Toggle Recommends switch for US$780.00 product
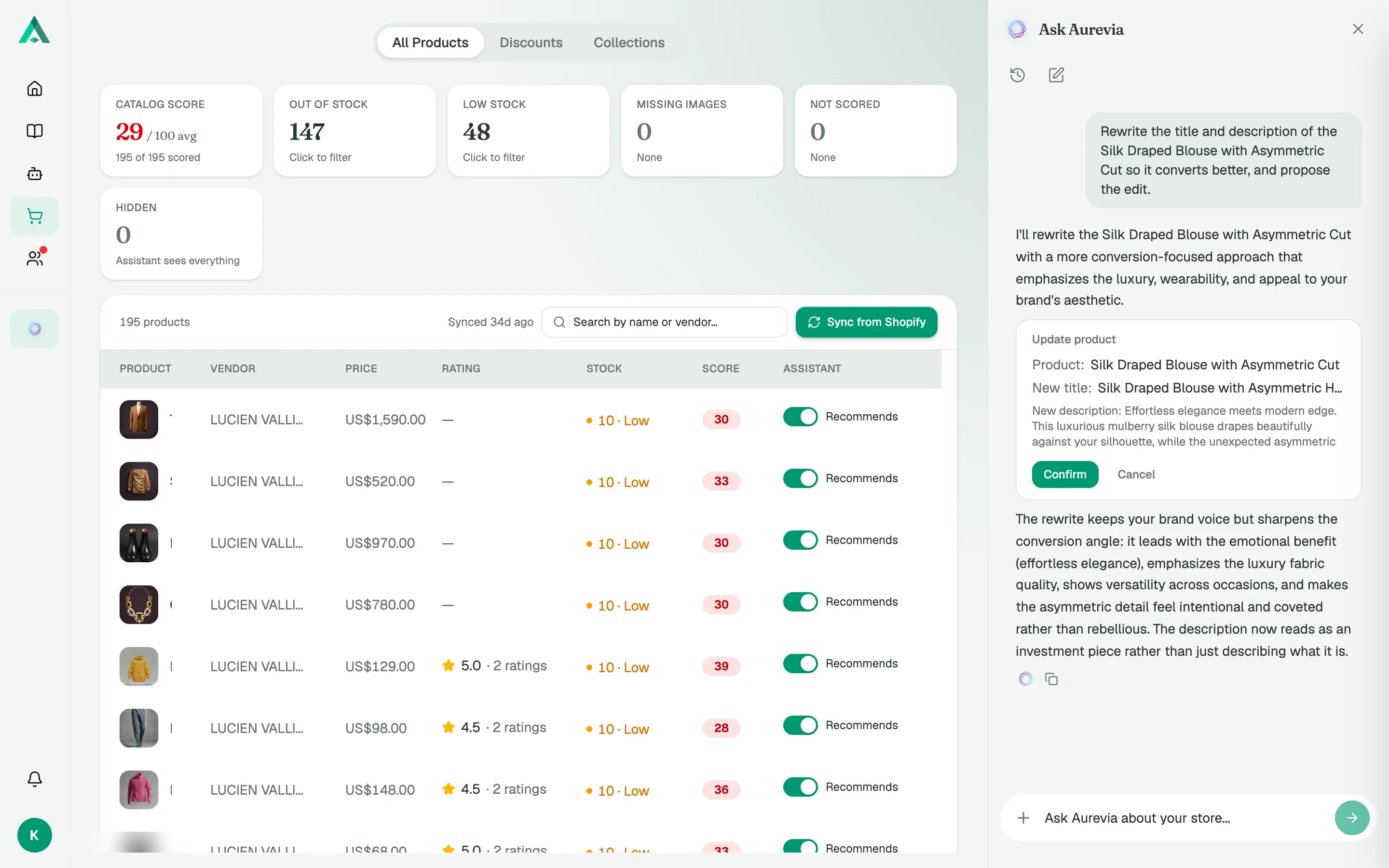The image size is (1389, 868). click(x=800, y=602)
